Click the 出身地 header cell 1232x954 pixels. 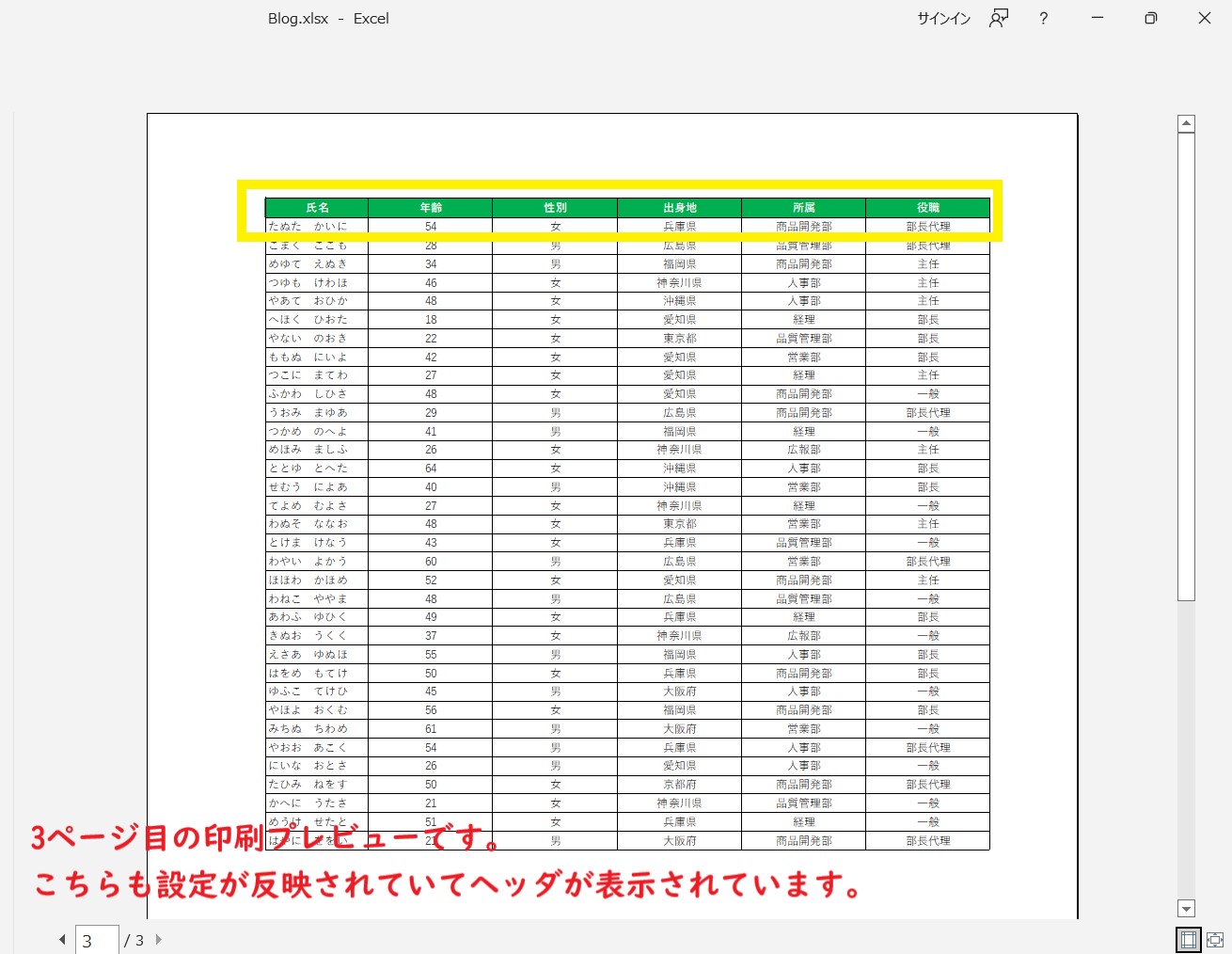679,208
